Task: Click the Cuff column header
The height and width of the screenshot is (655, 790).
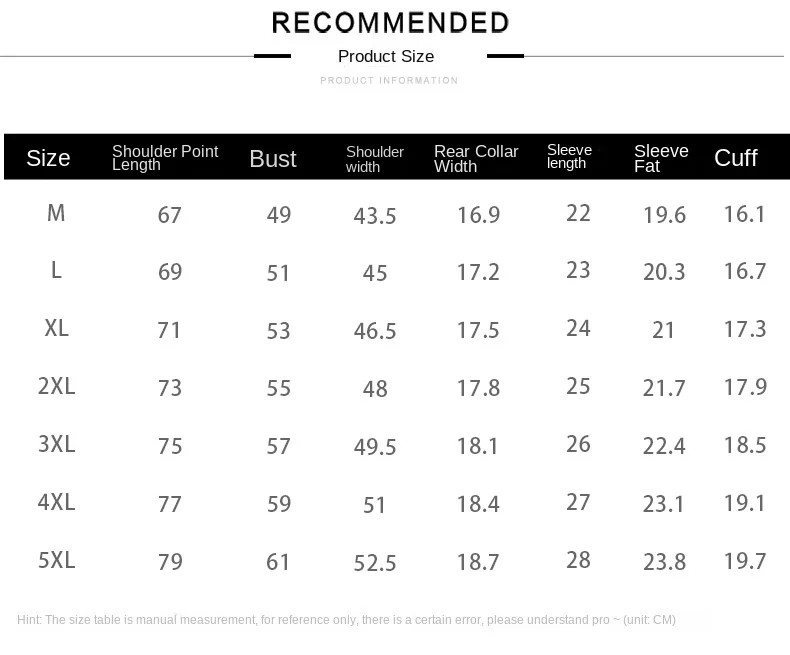Action: click(x=736, y=158)
